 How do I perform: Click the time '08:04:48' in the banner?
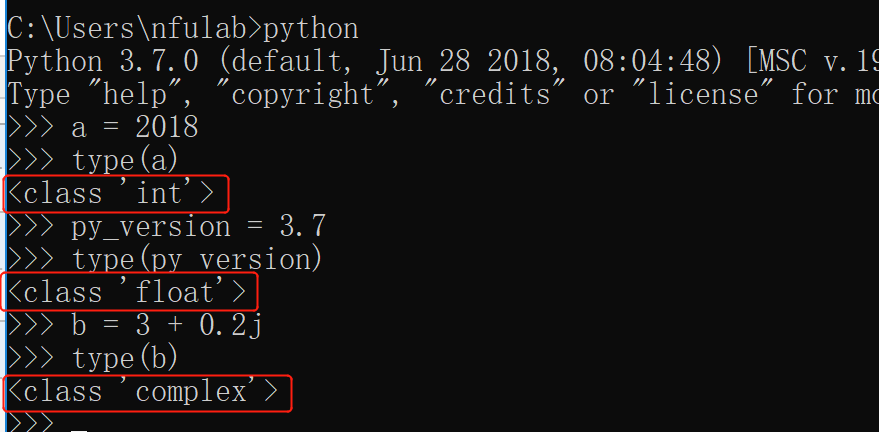pos(646,62)
